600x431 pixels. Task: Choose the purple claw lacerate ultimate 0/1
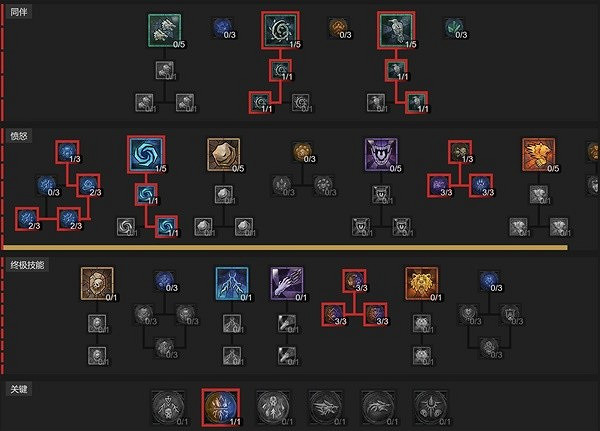pos(287,284)
